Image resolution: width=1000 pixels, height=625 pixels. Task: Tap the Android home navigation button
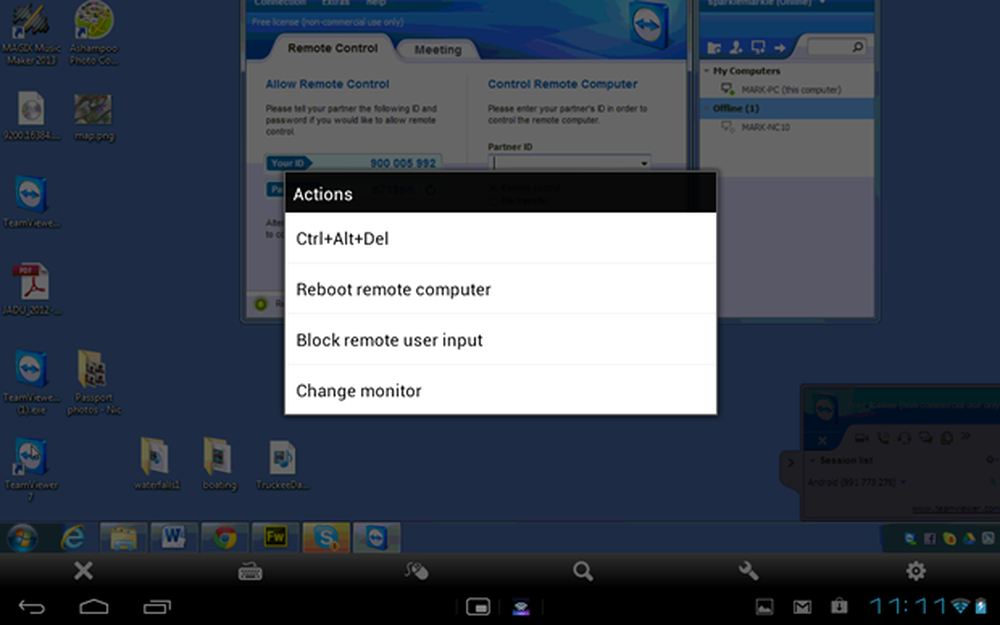coord(94,607)
